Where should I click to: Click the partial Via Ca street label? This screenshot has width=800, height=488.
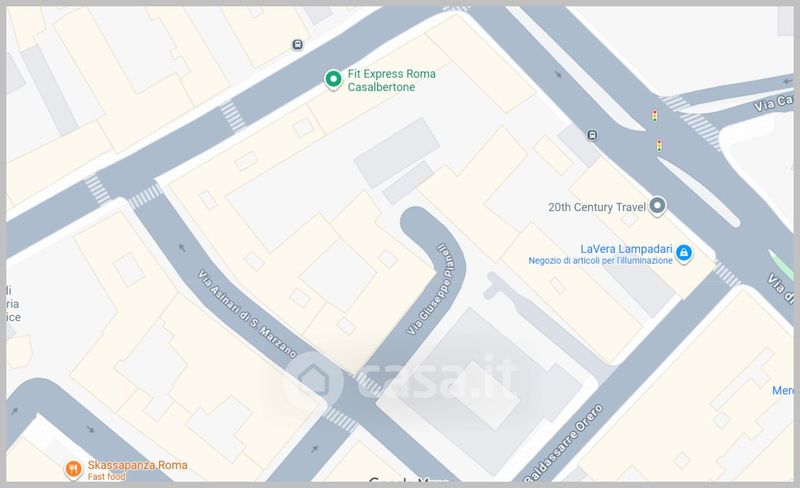(x=773, y=103)
